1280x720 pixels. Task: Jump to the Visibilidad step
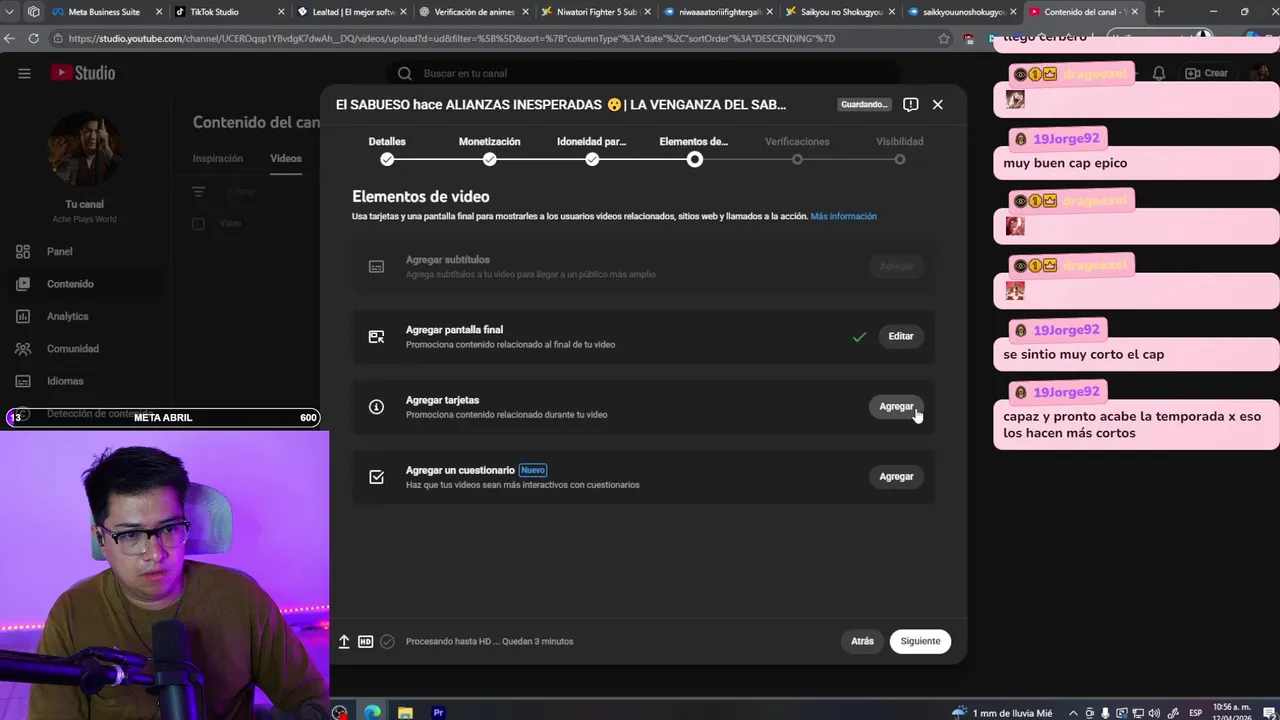[900, 150]
